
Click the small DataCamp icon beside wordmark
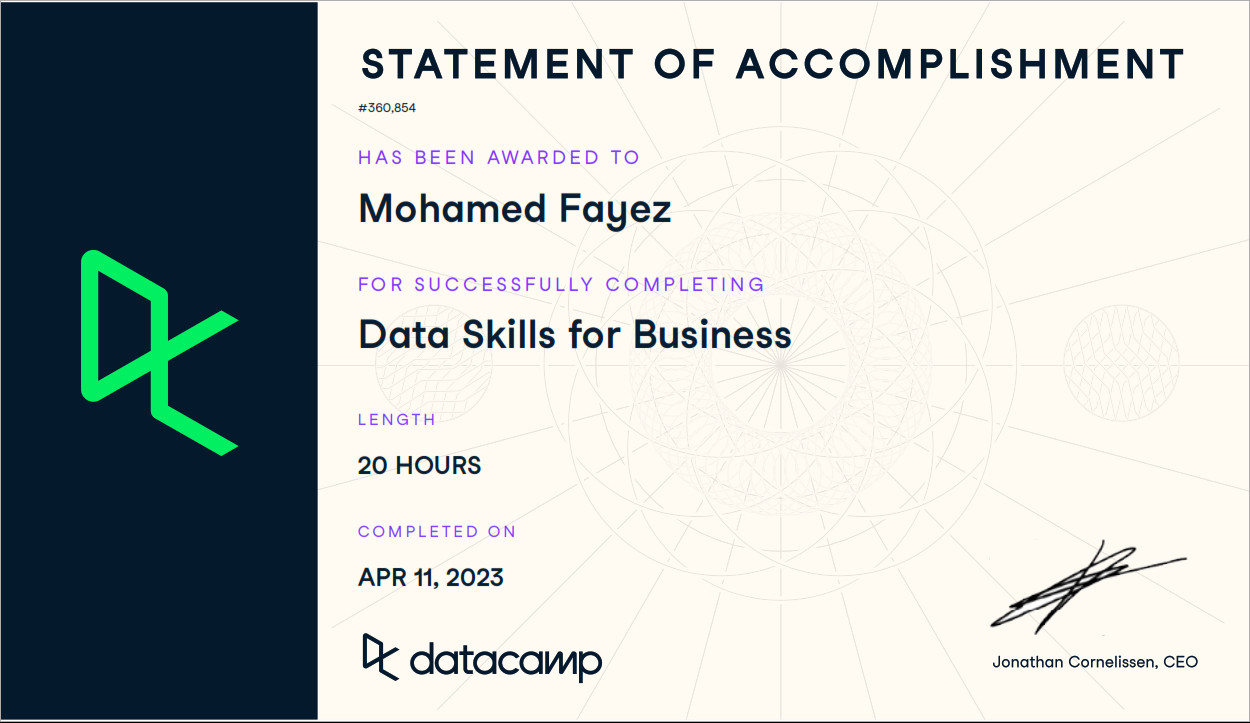point(380,656)
